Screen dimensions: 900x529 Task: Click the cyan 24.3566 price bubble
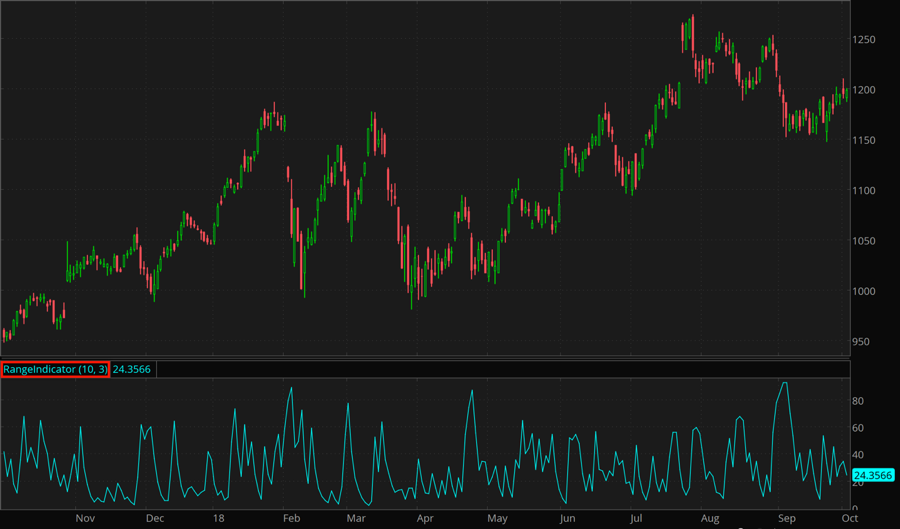[x=873, y=475]
